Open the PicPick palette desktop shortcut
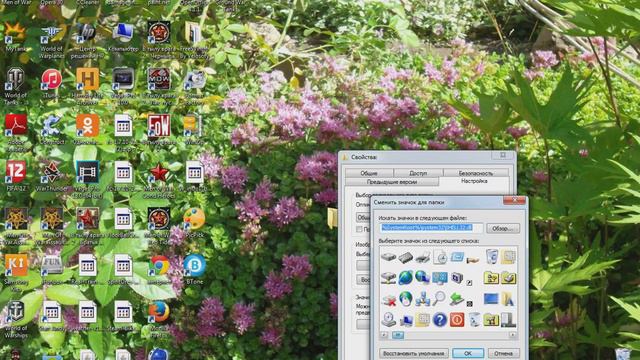Screen dimensions: 640x360 pos(194,223)
